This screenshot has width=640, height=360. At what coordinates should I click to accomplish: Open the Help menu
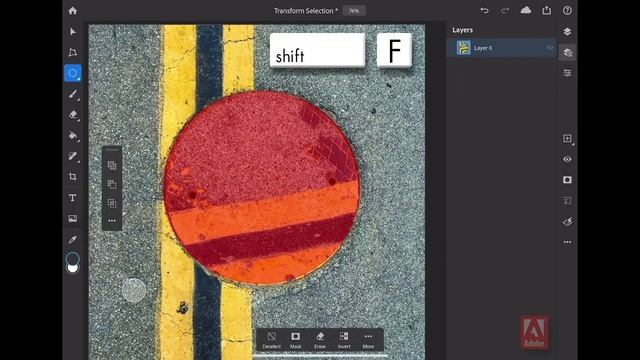point(567,11)
